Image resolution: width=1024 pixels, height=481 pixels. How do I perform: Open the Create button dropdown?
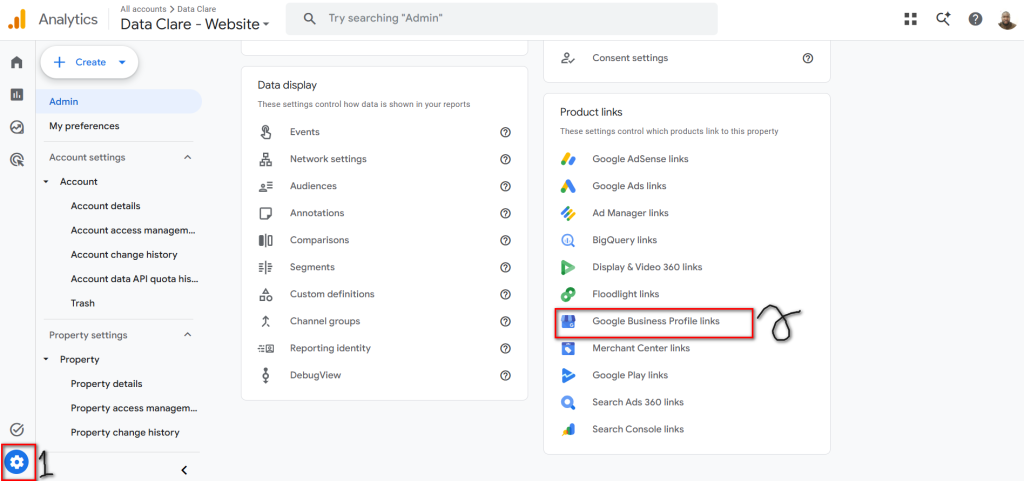122,63
